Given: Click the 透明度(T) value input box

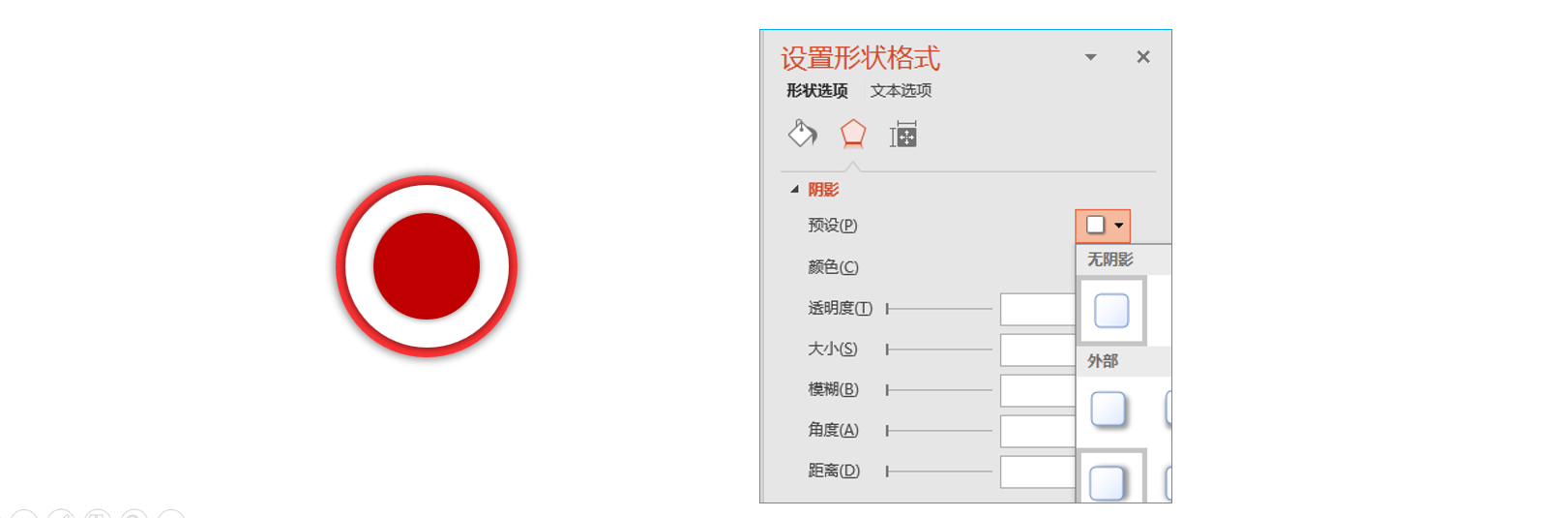Looking at the screenshot, I should (x=1038, y=309).
